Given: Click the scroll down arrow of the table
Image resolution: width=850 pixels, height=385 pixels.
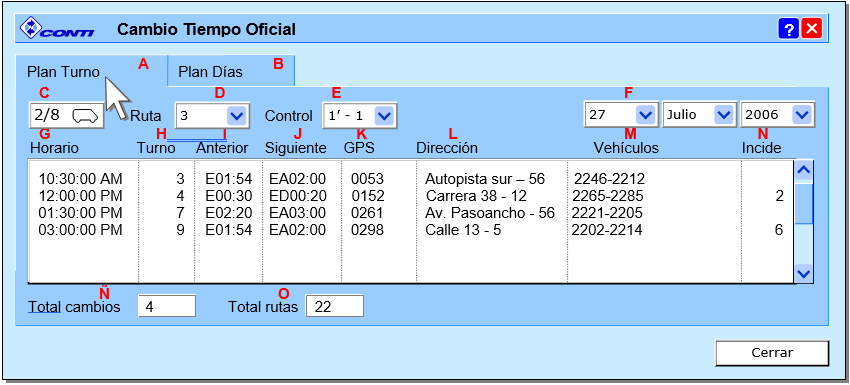Looking at the screenshot, I should point(803,273).
